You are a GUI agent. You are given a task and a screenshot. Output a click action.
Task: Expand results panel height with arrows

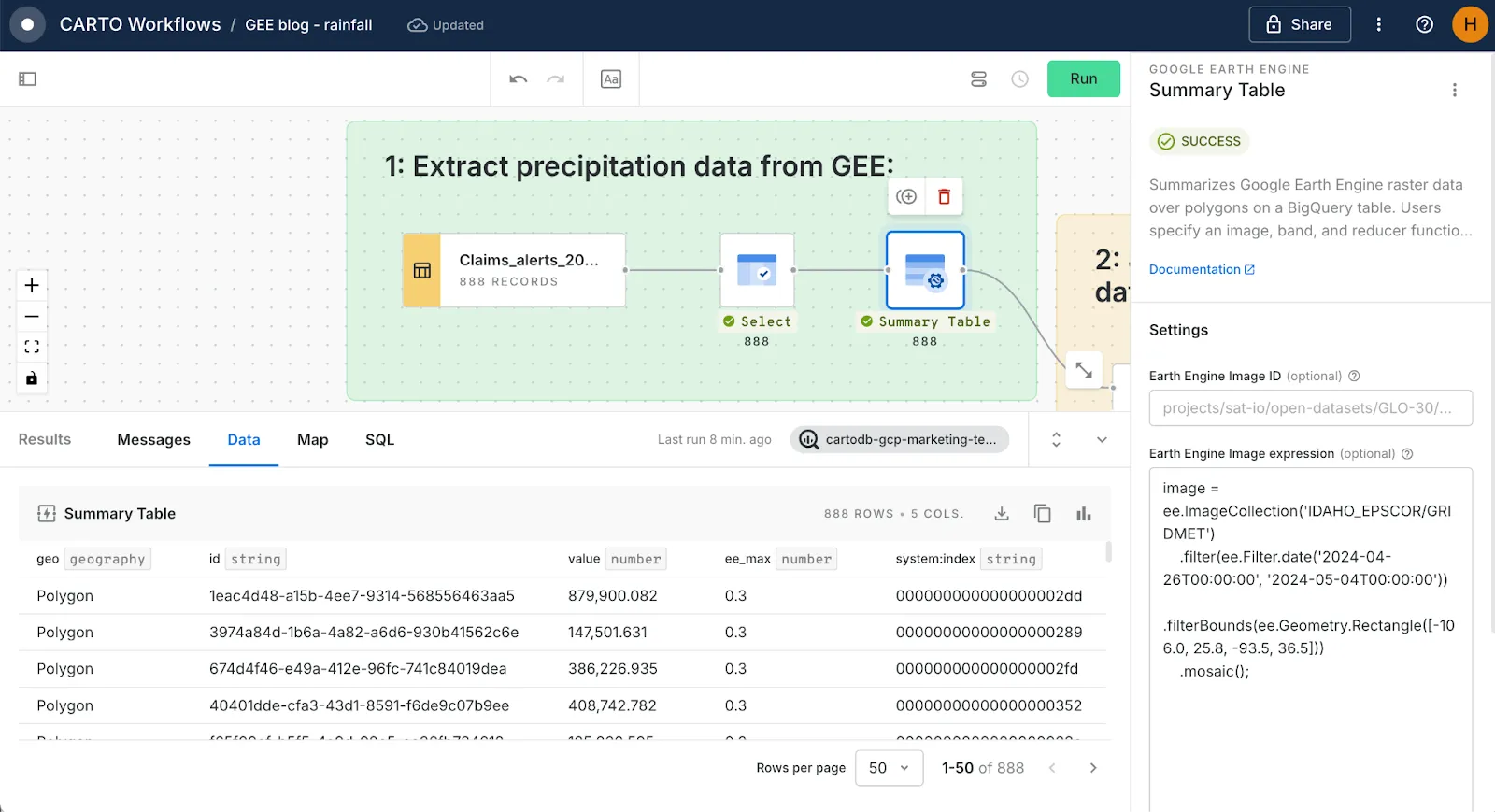(x=1056, y=440)
